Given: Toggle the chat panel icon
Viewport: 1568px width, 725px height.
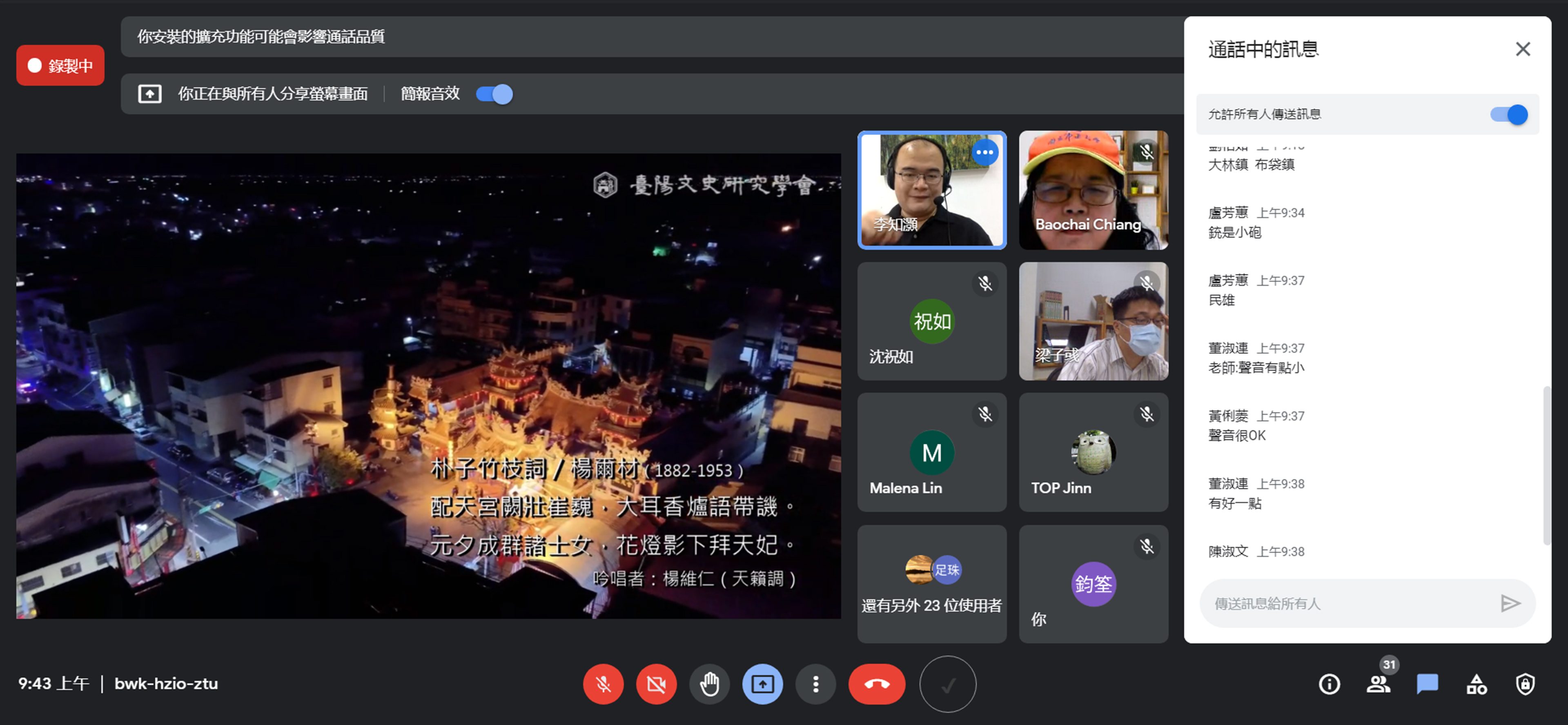Looking at the screenshot, I should (1427, 684).
